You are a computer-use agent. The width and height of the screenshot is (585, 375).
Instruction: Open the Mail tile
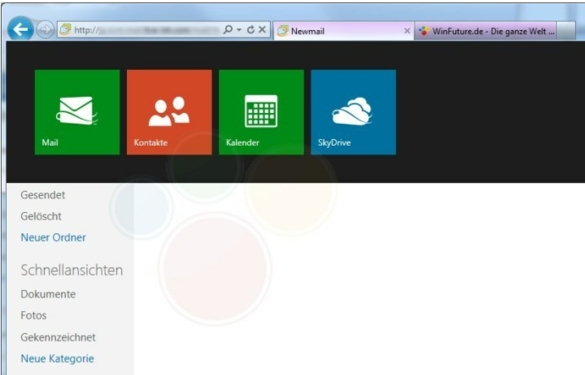tap(77, 112)
